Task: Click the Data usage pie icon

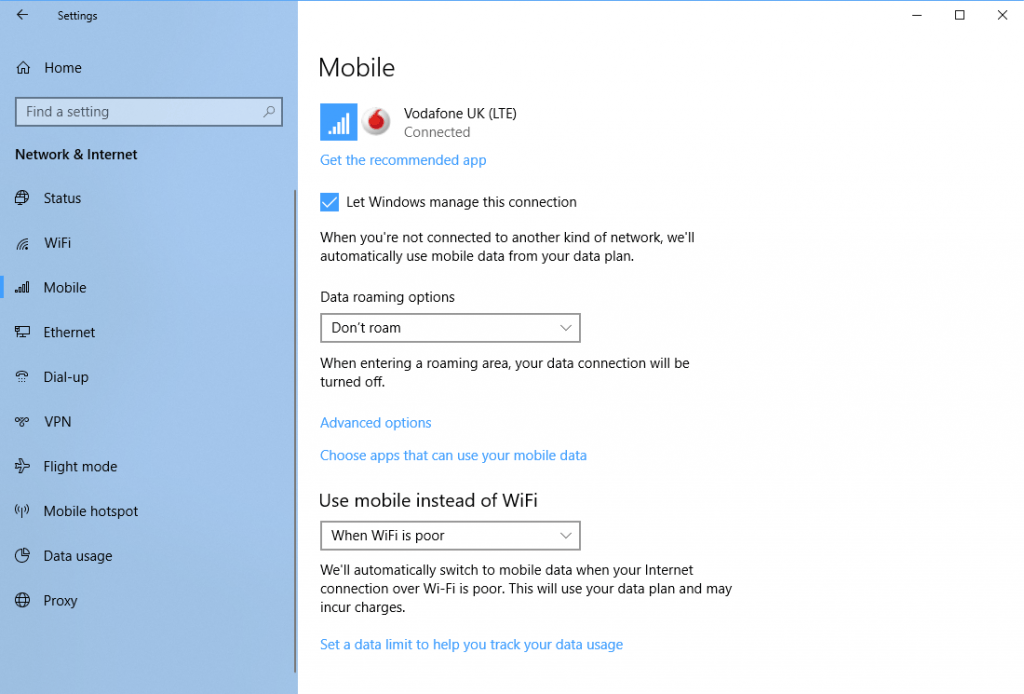Action: 22,556
